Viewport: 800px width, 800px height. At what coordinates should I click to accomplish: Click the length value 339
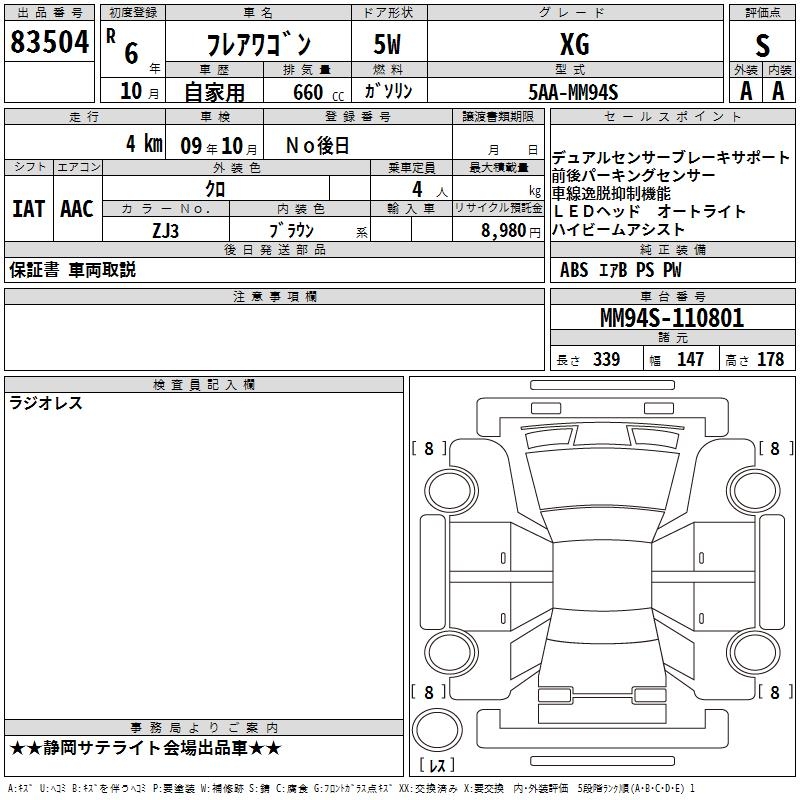[606, 360]
